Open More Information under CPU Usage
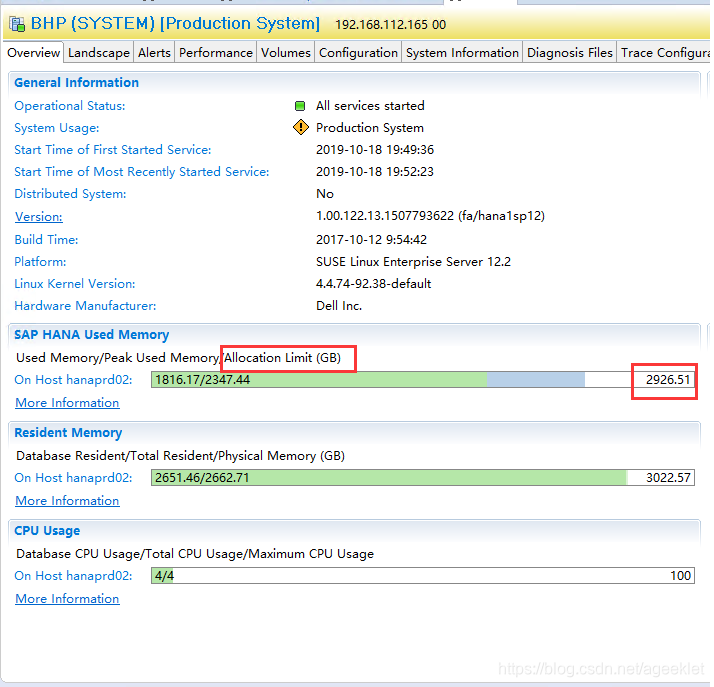 click(67, 599)
